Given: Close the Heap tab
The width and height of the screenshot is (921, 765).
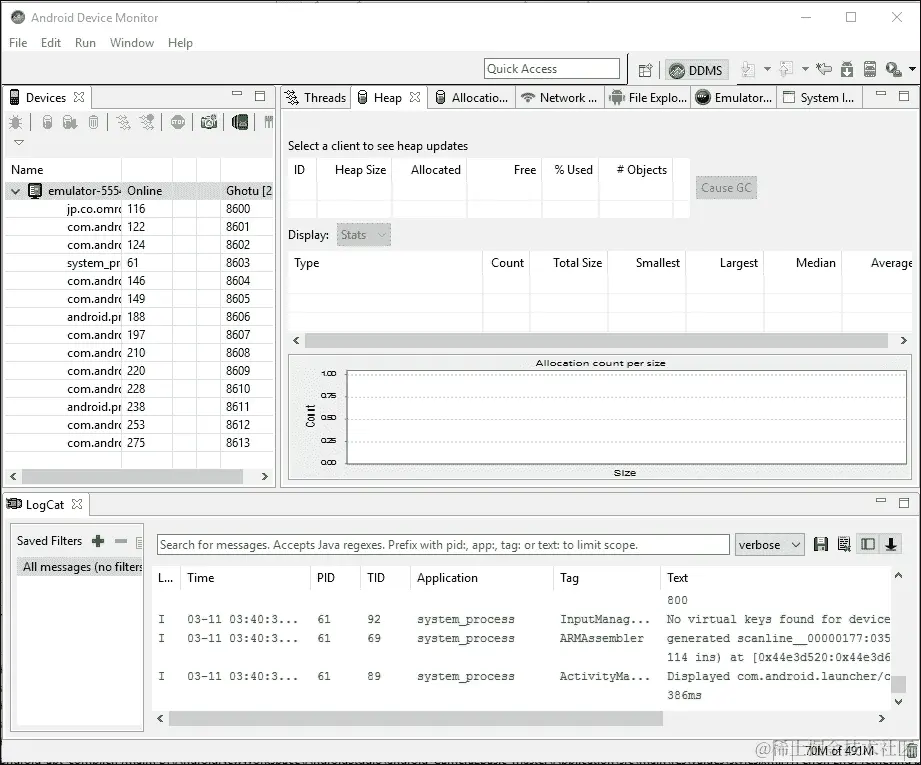Looking at the screenshot, I should click(x=415, y=97).
